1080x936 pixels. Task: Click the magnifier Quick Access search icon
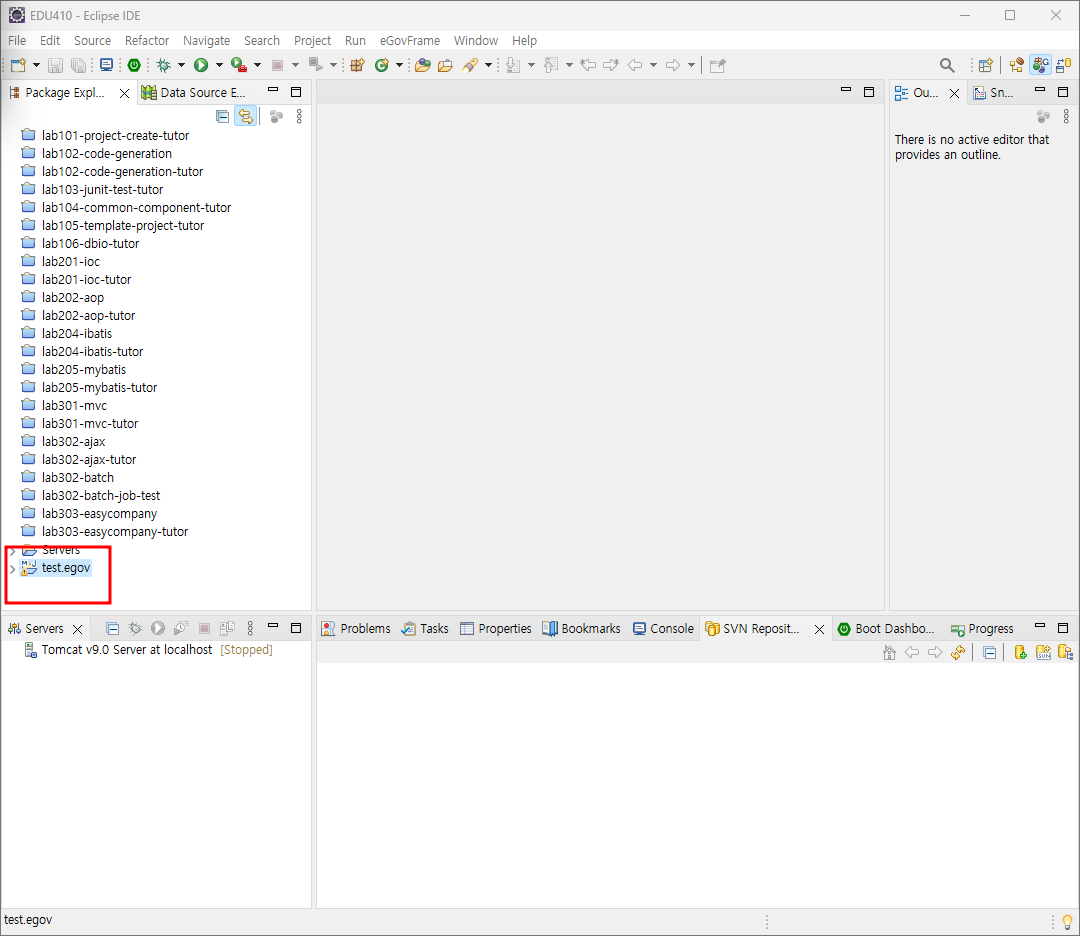(947, 65)
